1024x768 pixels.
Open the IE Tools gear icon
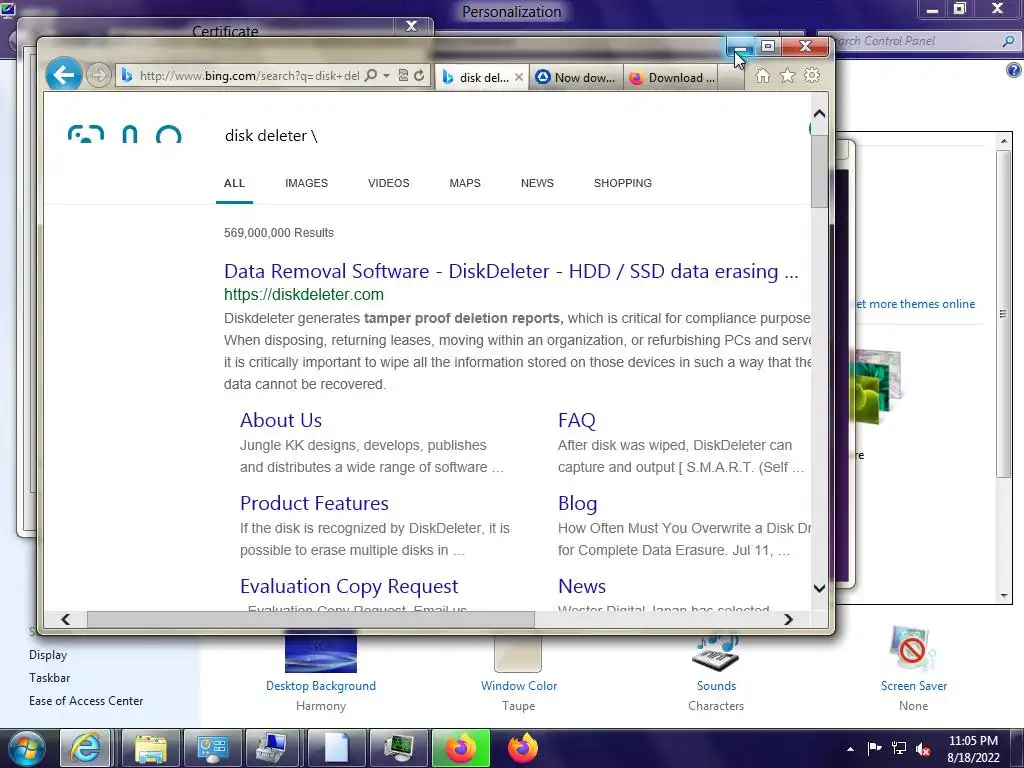(812, 76)
